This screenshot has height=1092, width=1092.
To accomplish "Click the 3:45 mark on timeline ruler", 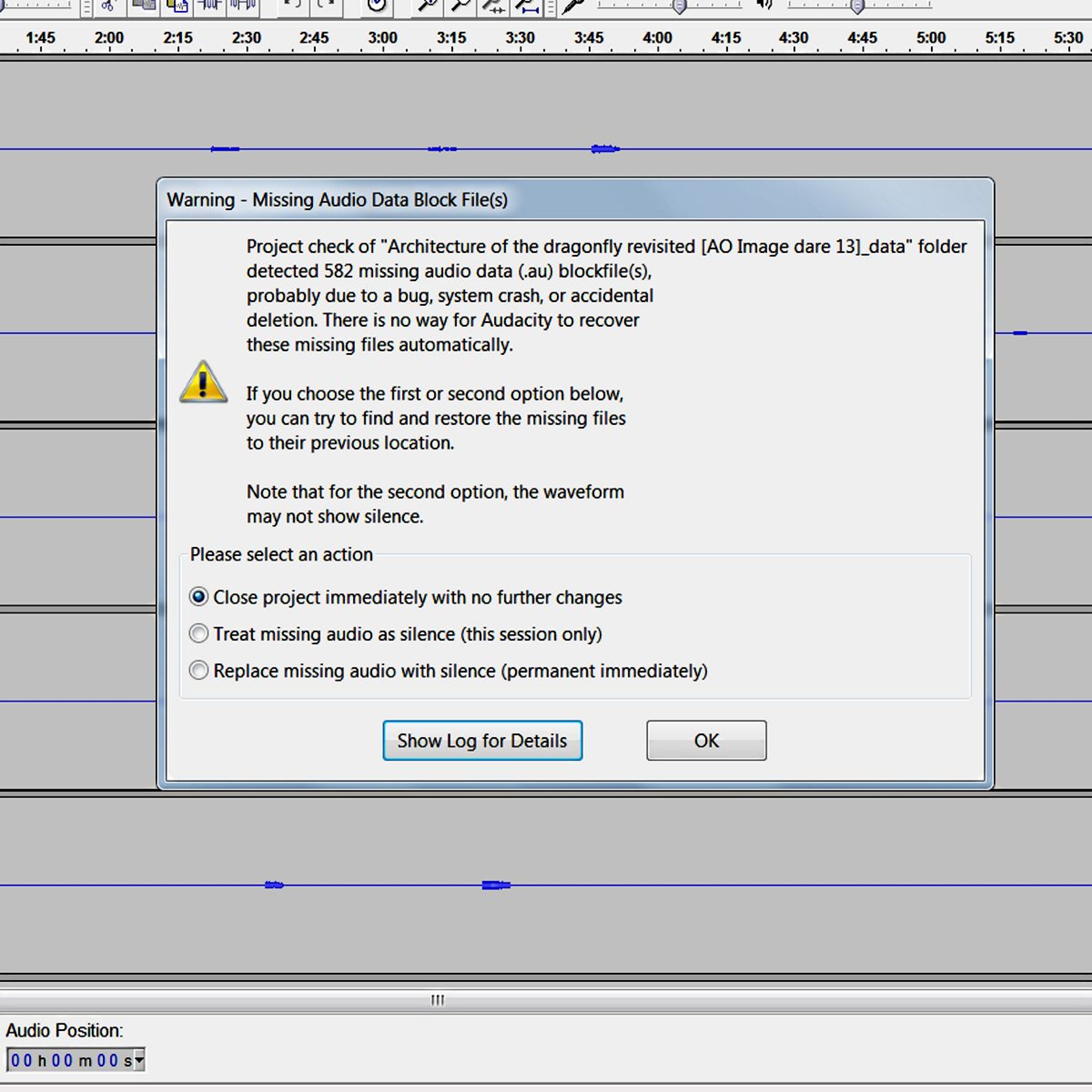I will tap(589, 38).
